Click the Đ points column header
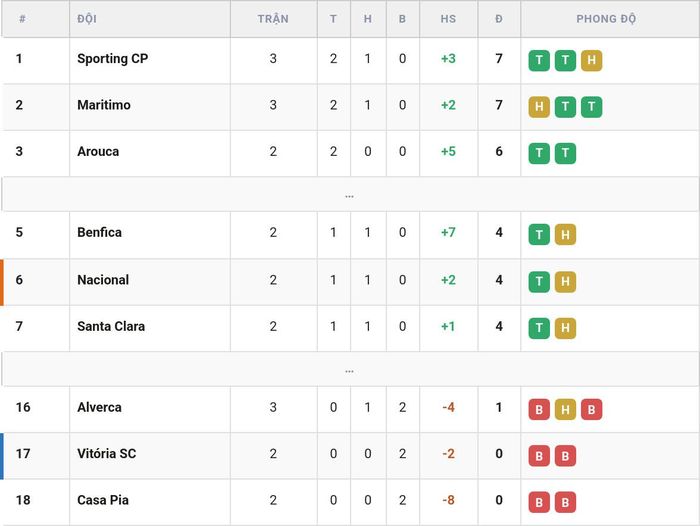 click(x=499, y=19)
